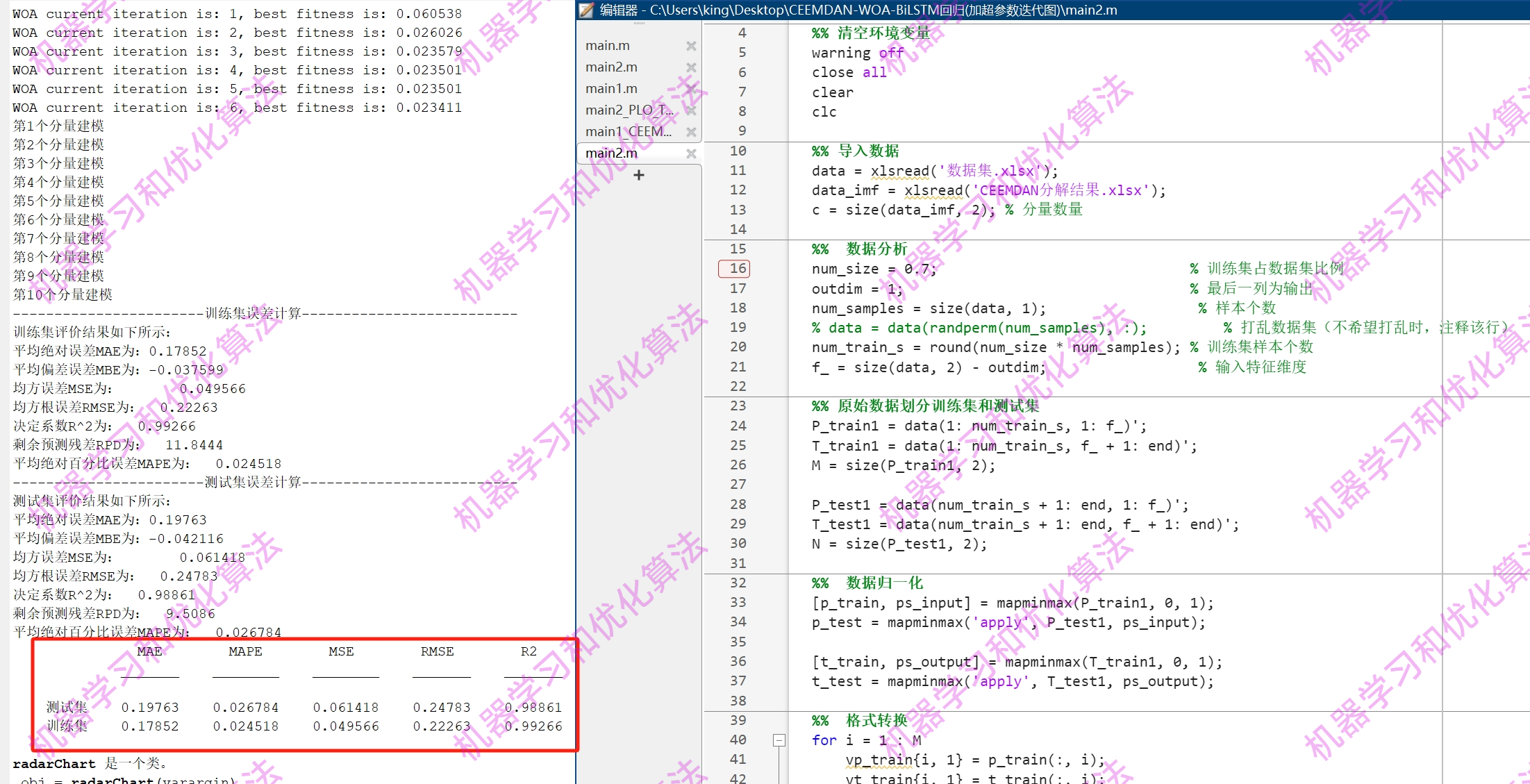Switch to the main1.m file tab
This screenshot has height=784, width=1530.
pos(611,89)
